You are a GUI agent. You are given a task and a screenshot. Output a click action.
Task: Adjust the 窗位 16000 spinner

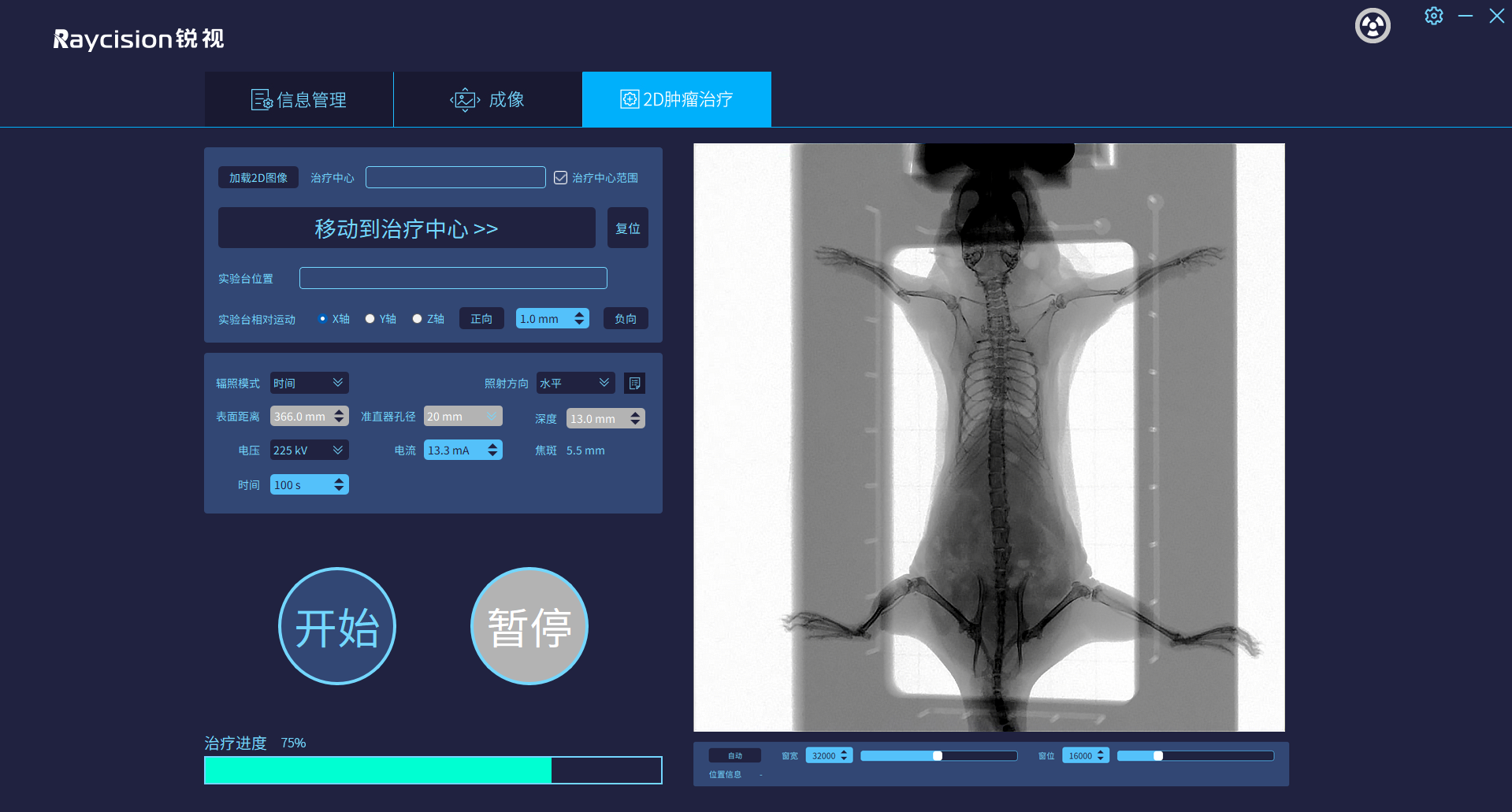[x=1086, y=755]
